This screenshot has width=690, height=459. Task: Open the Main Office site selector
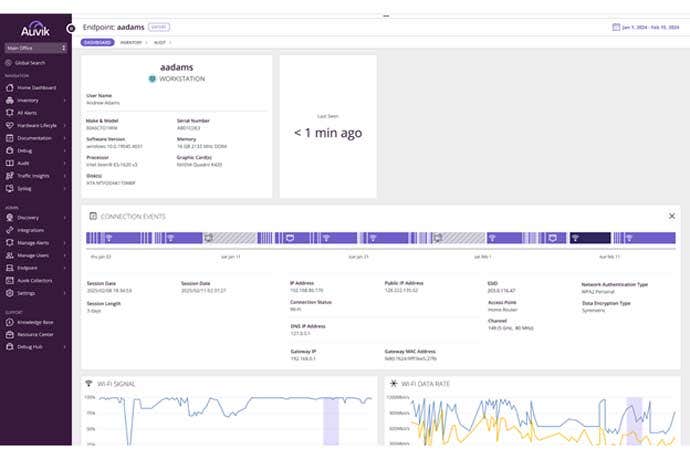coord(36,47)
